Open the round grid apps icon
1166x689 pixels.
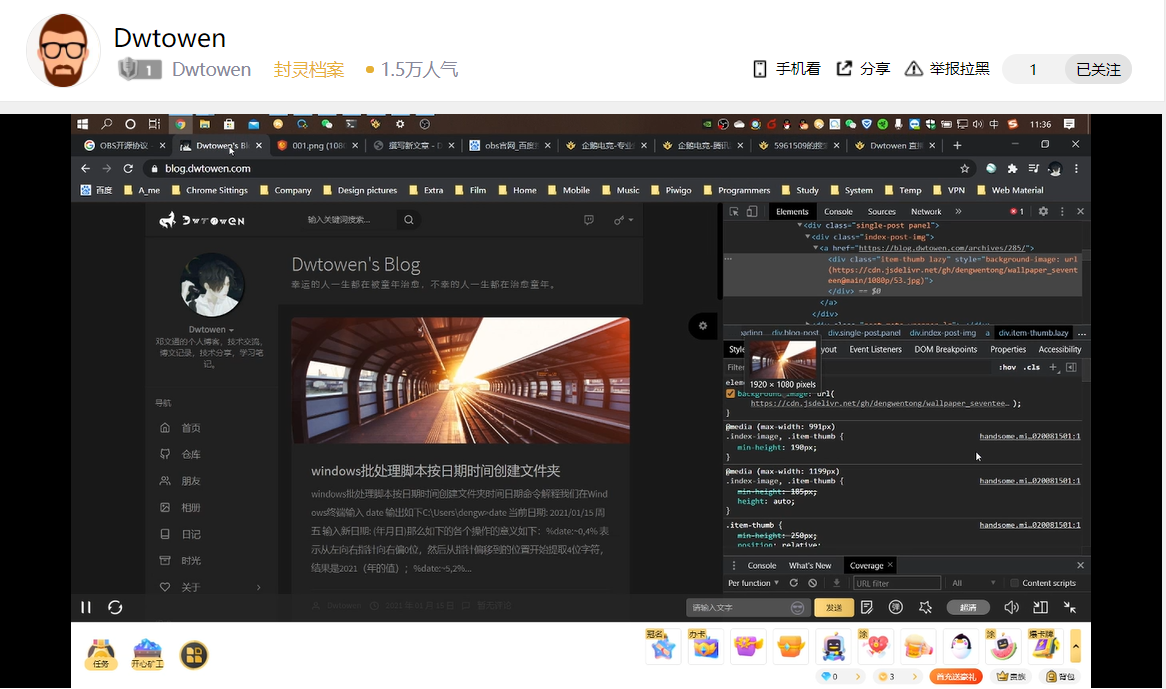[x=193, y=655]
